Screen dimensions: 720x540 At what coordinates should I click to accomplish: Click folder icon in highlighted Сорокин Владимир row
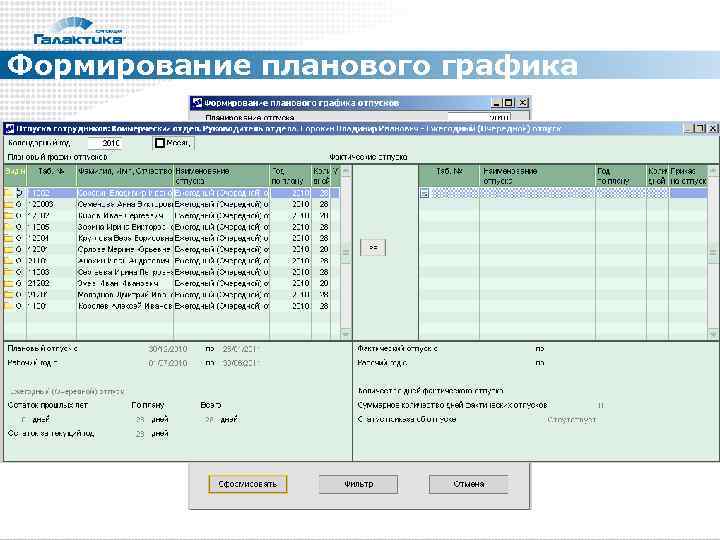click(x=8, y=193)
